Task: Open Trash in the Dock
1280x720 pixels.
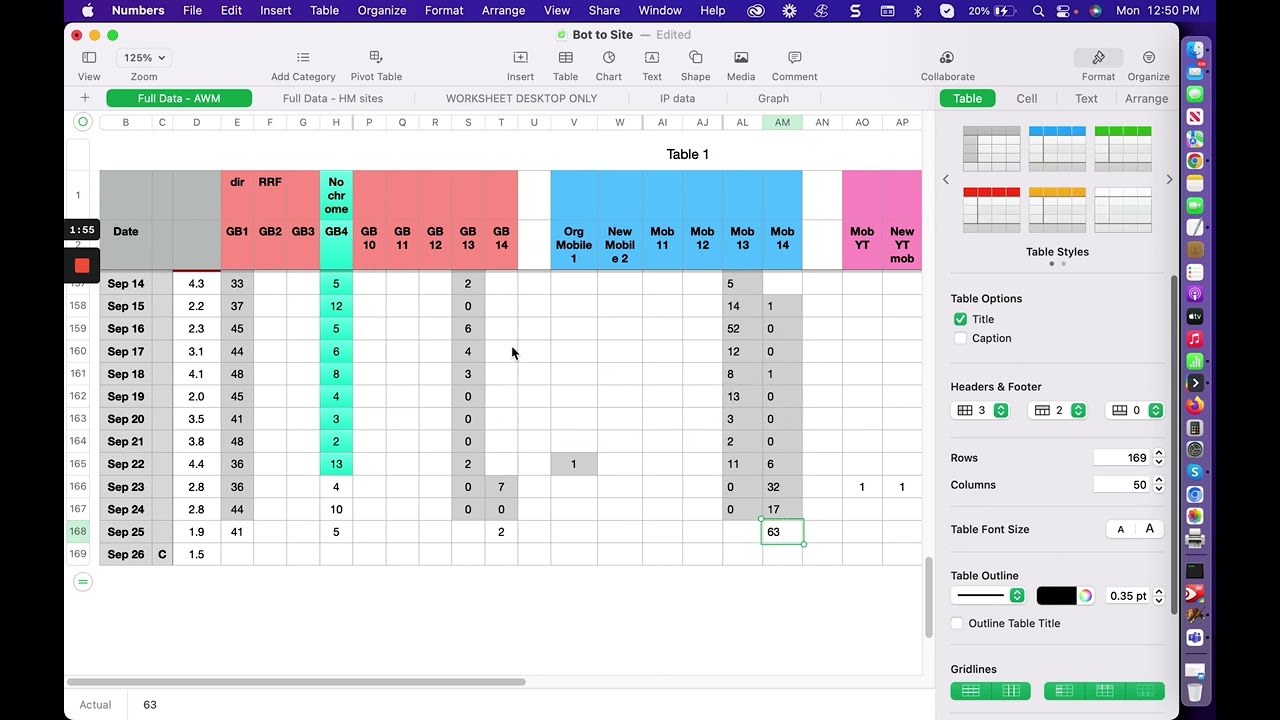Action: tap(1195, 692)
